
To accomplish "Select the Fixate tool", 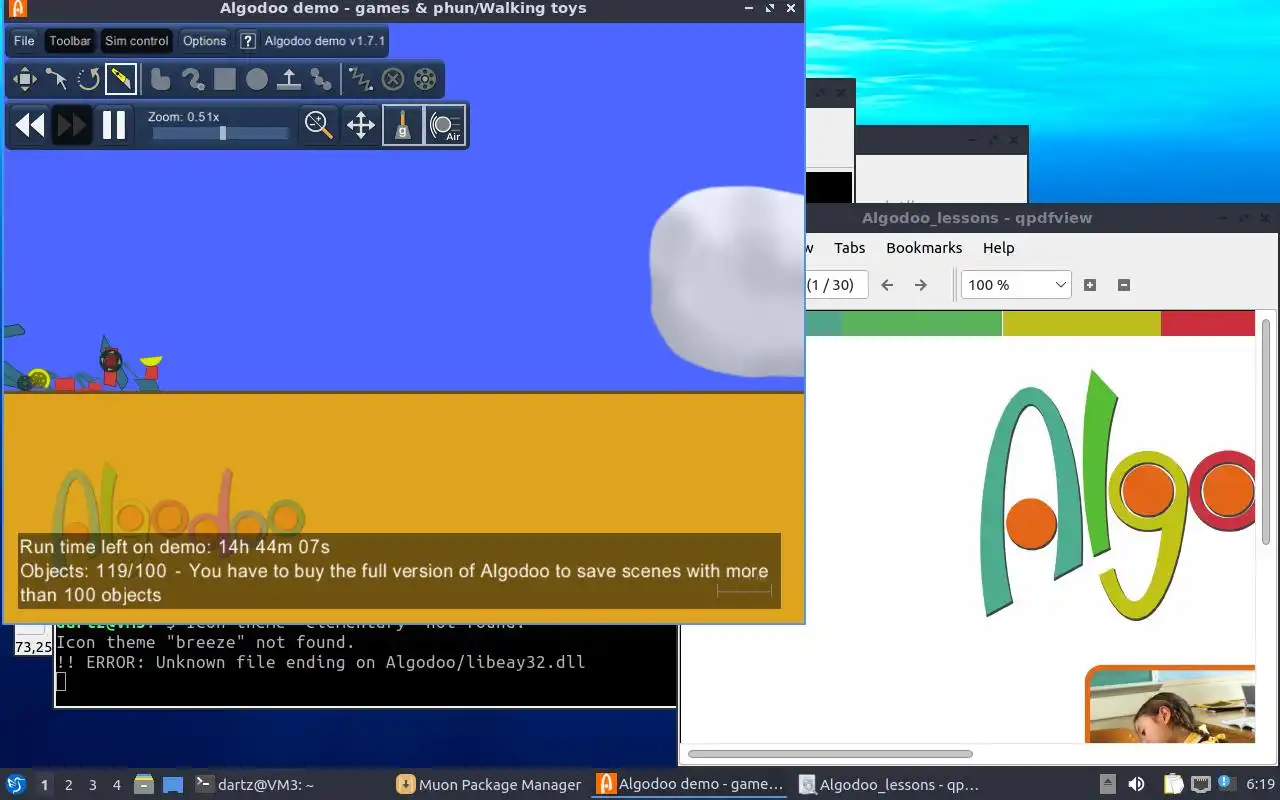I will click(x=393, y=79).
